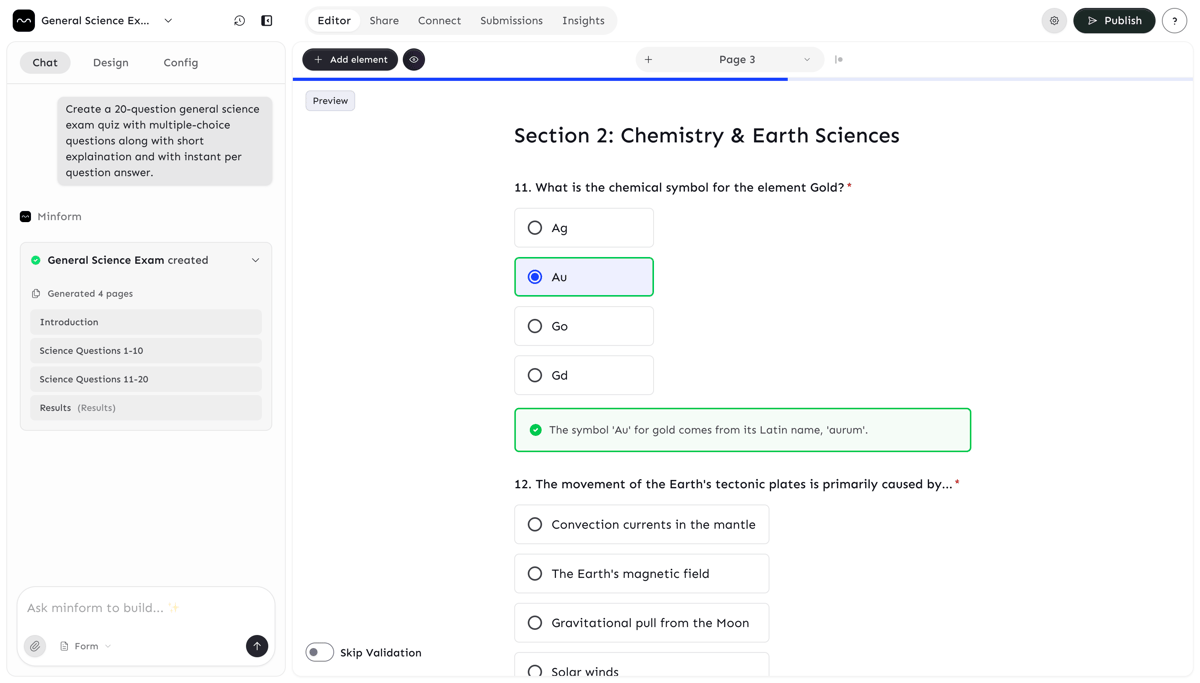Switch to the Submissions tab
Screen dimensions: 1200x683
(511, 21)
